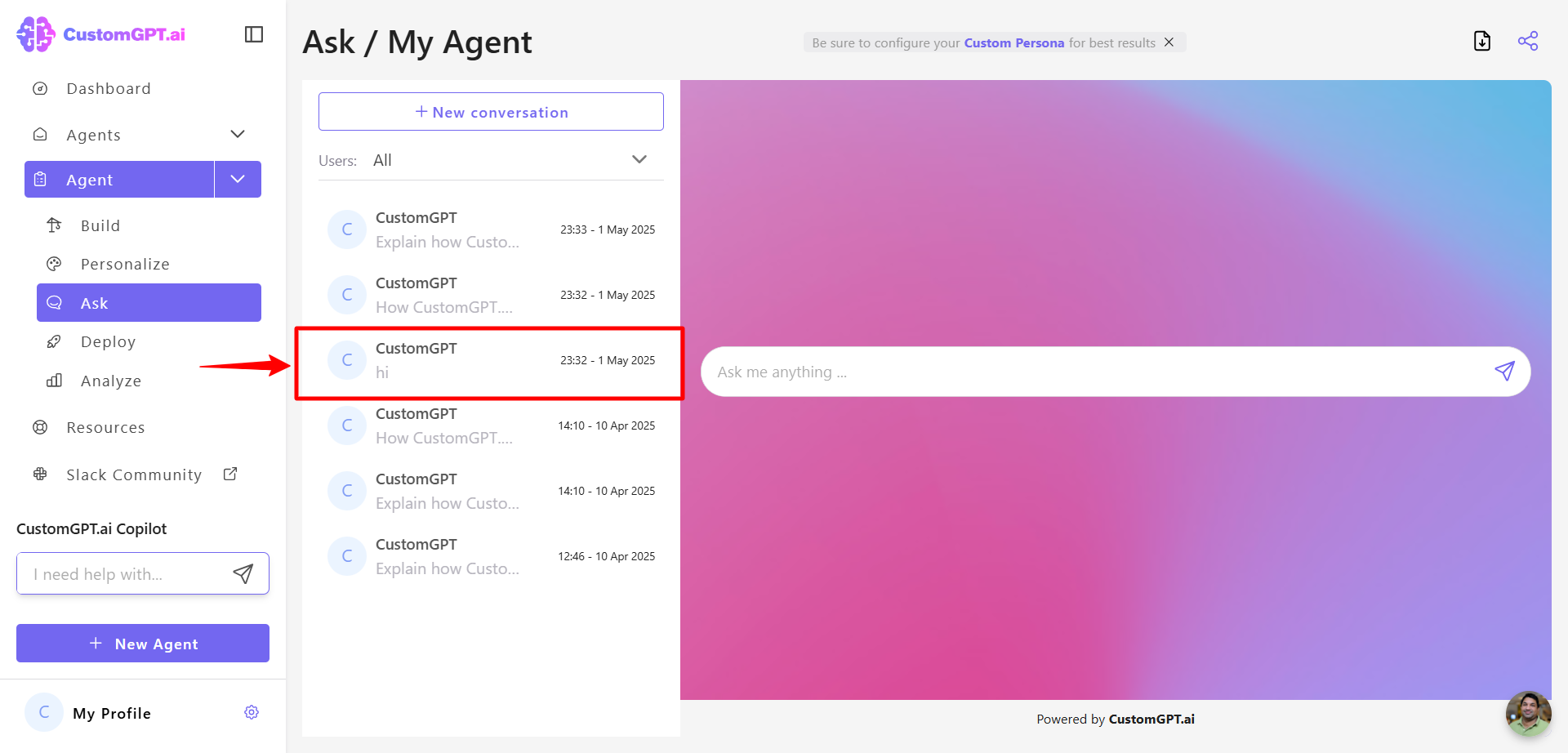Expand the Agents chevron
This screenshot has width=1568, height=753.
pyautogui.click(x=238, y=134)
